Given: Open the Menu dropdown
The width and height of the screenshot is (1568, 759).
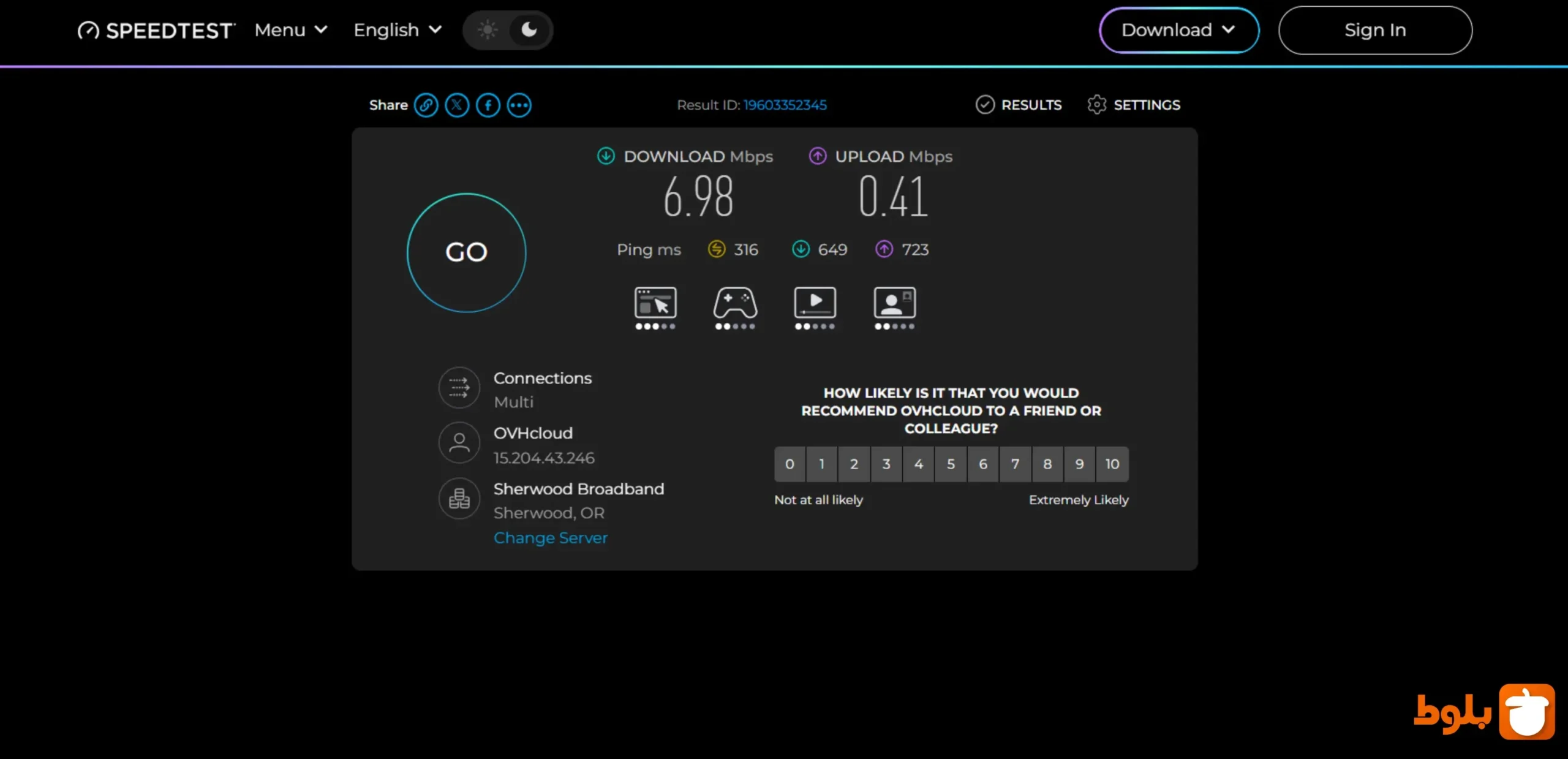Looking at the screenshot, I should pos(291,30).
